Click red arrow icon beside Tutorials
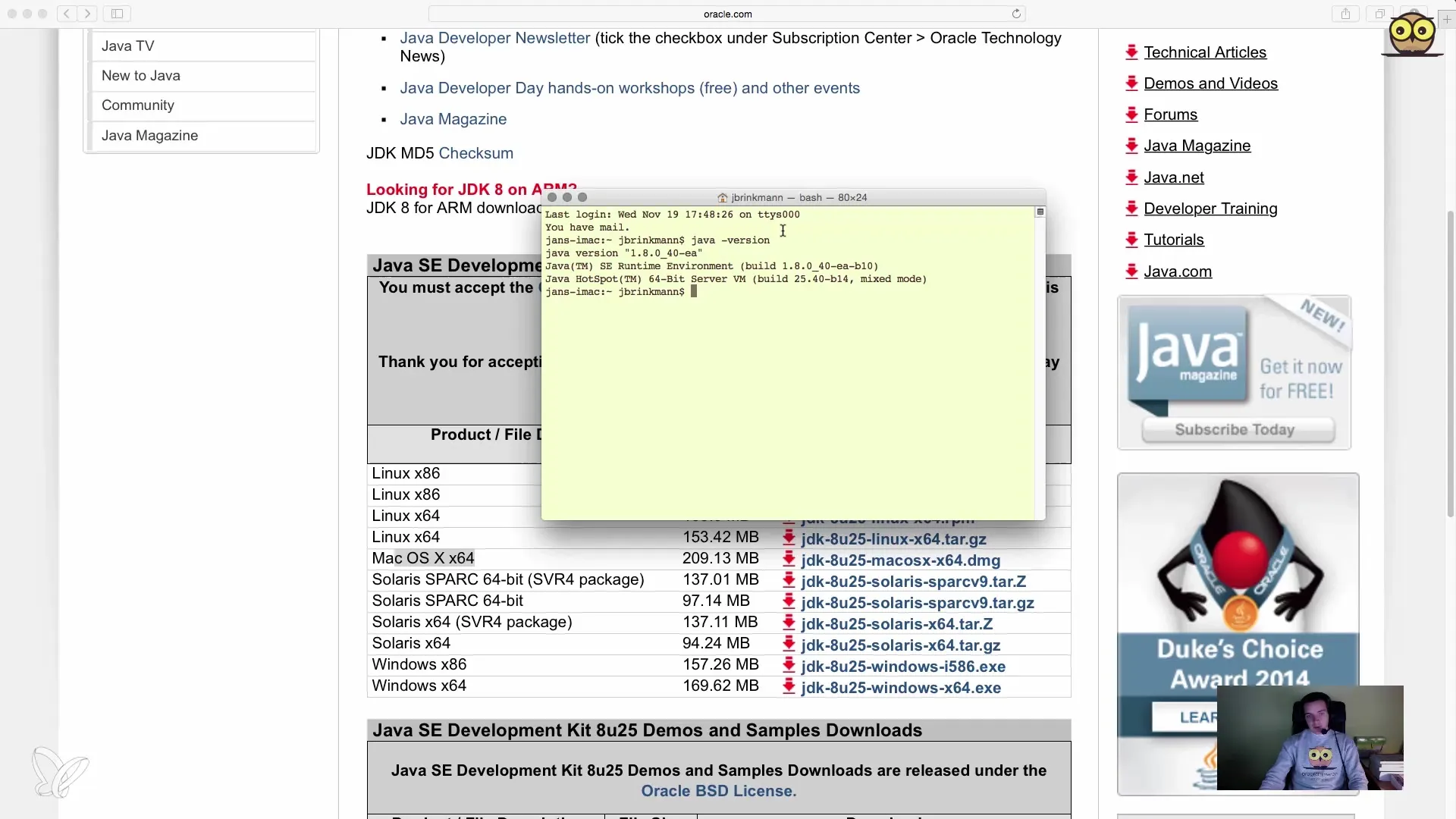1456x819 pixels. [1131, 239]
